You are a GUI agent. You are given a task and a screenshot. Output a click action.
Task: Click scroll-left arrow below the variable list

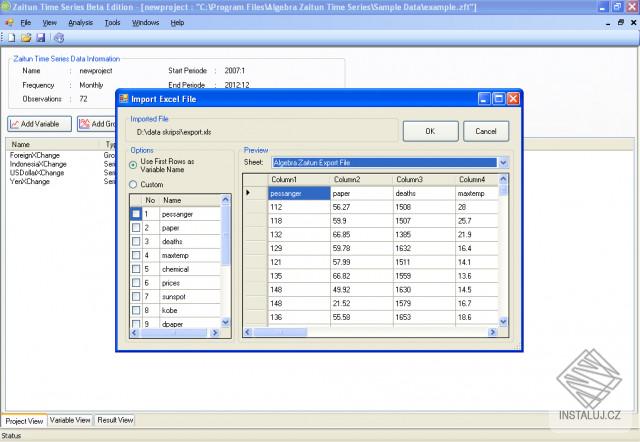134,333
